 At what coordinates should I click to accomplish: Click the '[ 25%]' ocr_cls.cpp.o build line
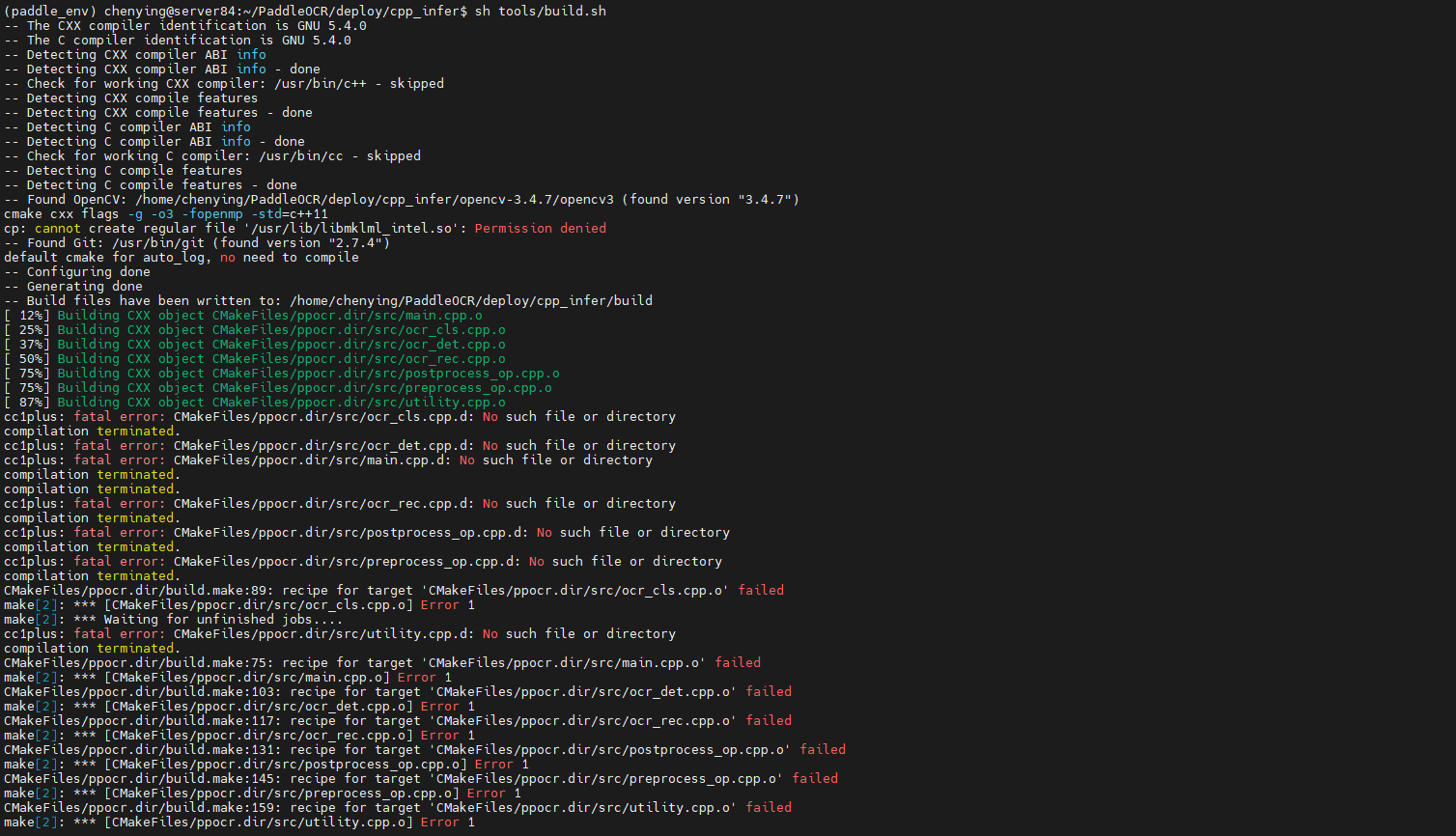coord(255,329)
